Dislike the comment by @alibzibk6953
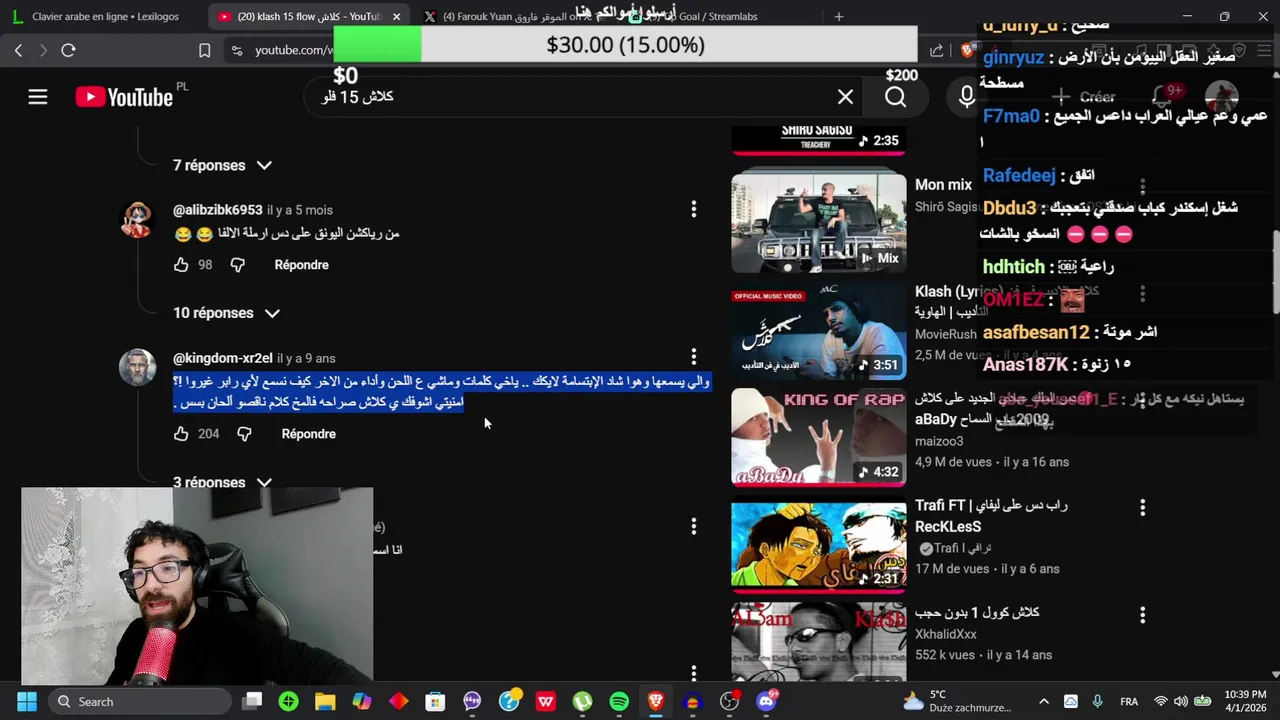 coord(237,265)
